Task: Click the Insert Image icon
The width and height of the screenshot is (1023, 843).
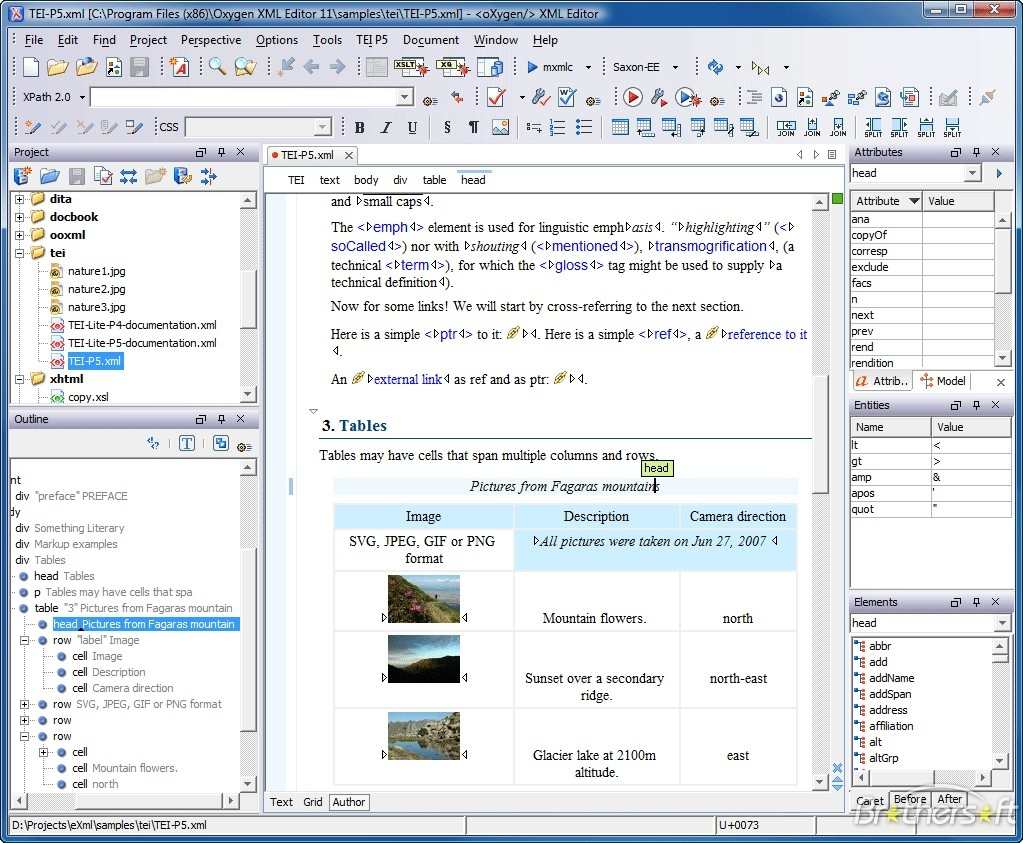Action: [500, 127]
